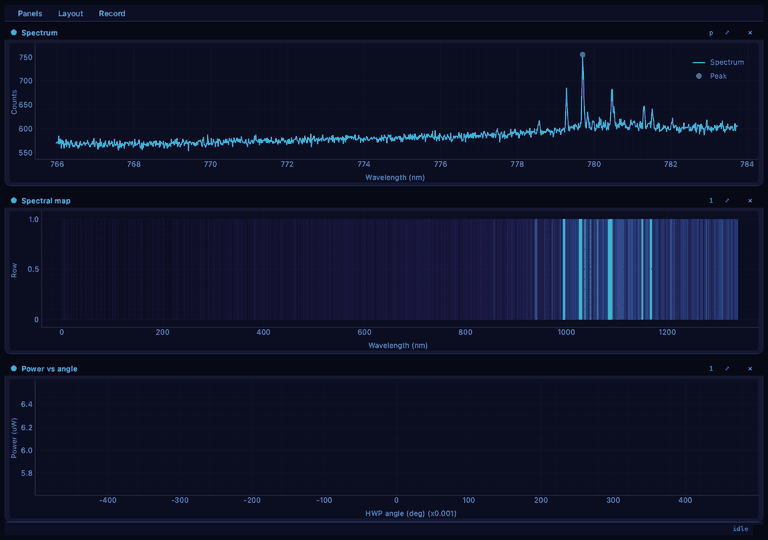This screenshot has width=768, height=540.
Task: Click the 1000 tick on Spectral map axis
Action: point(566,332)
